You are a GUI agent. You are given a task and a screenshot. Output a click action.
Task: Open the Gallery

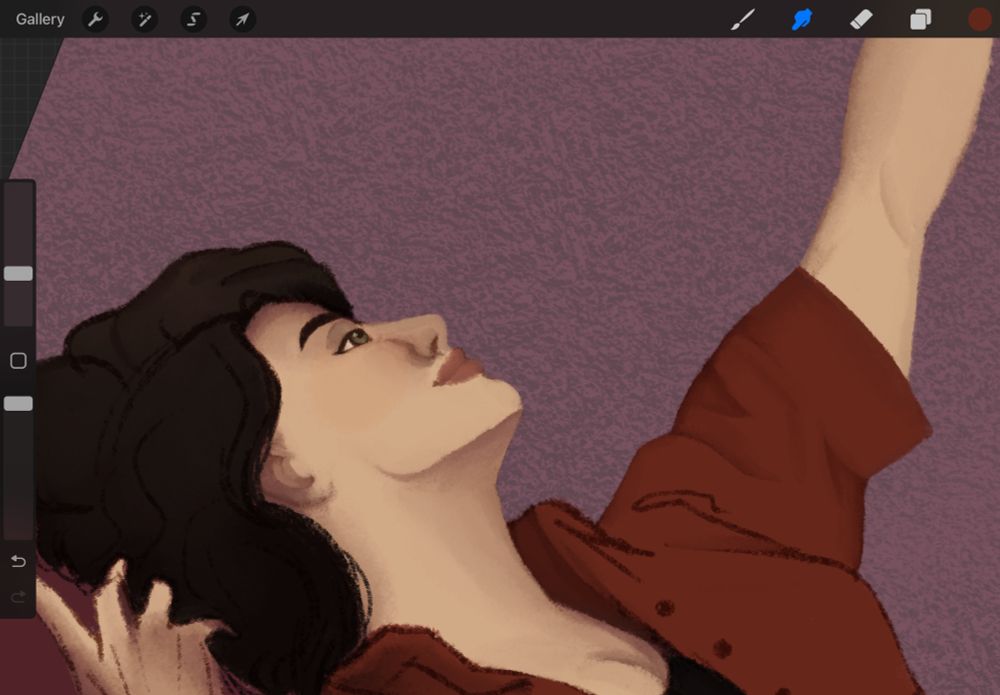click(40, 19)
